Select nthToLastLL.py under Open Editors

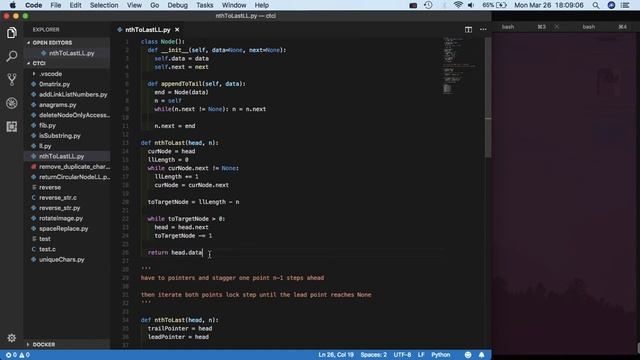pyautogui.click(x=71, y=53)
